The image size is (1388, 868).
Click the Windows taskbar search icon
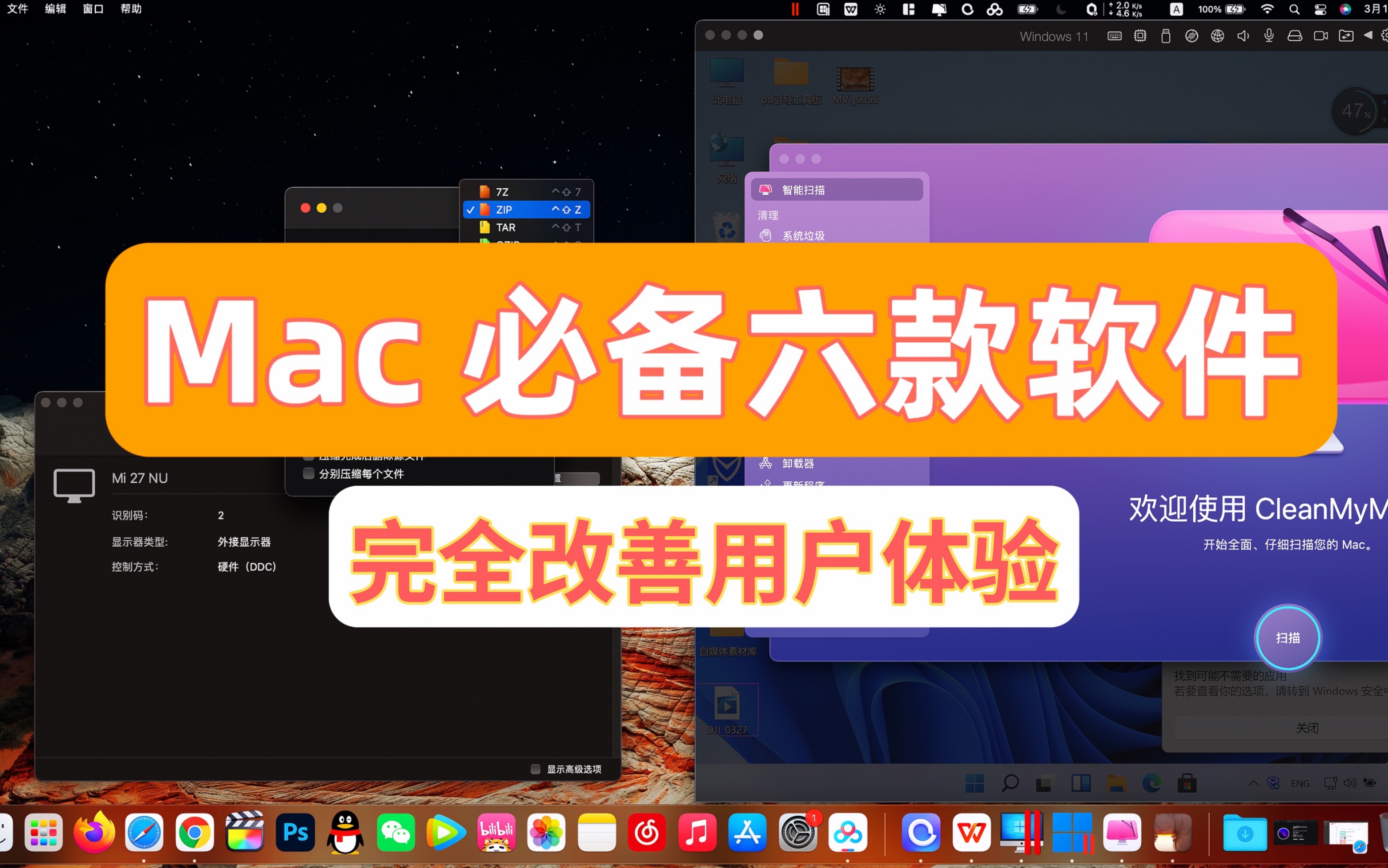pyautogui.click(x=1010, y=783)
